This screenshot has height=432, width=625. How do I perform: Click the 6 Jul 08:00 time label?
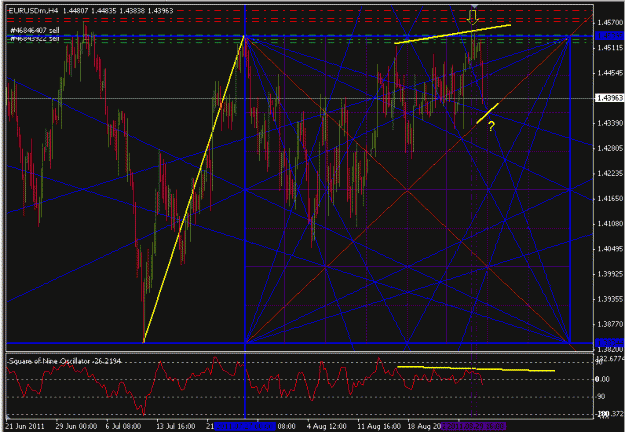123,426
